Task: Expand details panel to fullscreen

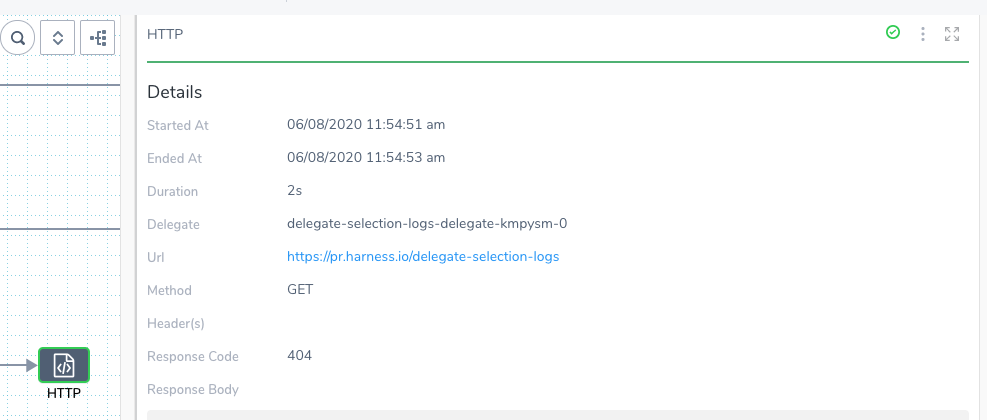Action: tap(952, 34)
